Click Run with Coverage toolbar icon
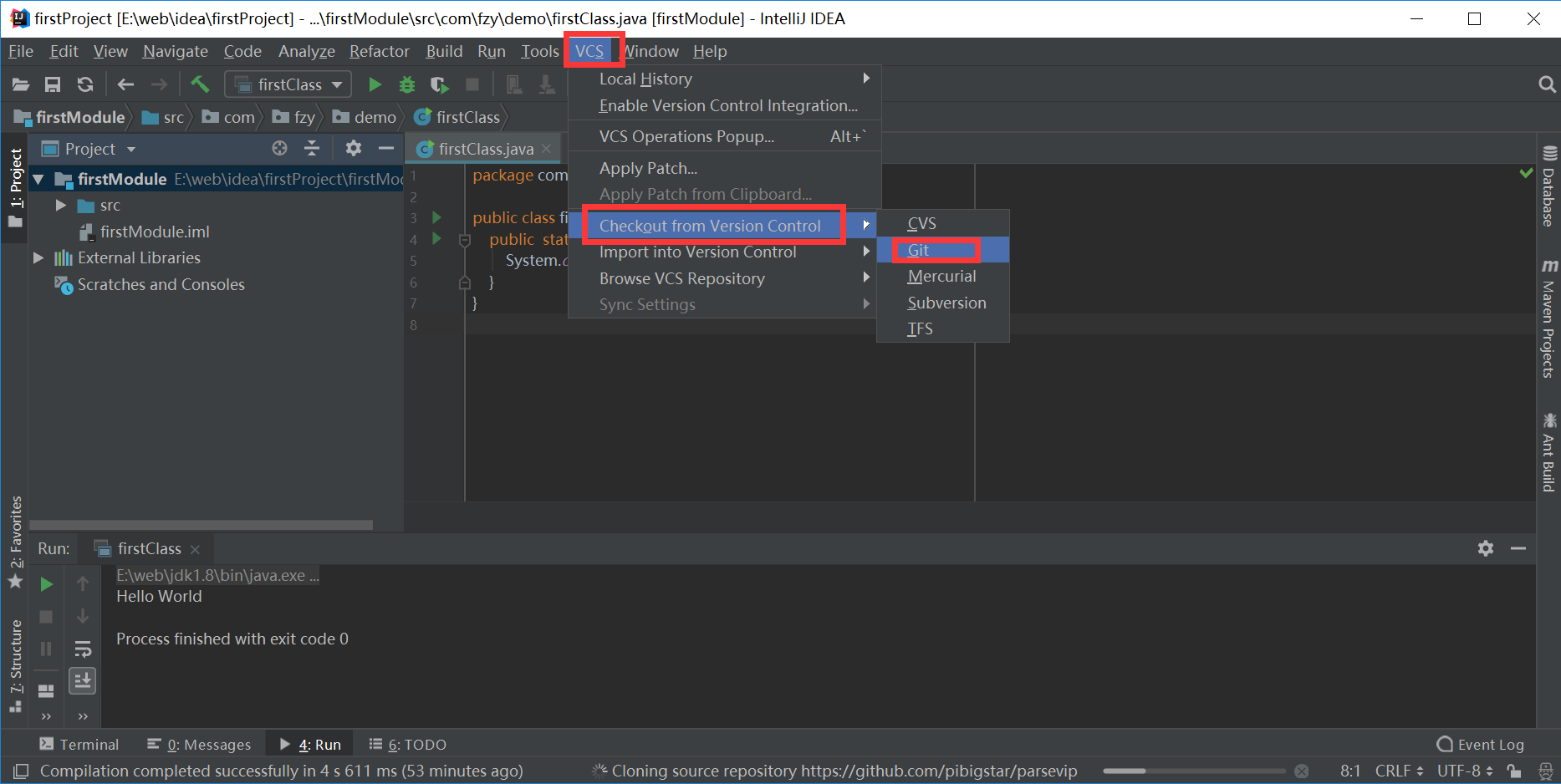Image resolution: width=1561 pixels, height=784 pixels. point(440,84)
